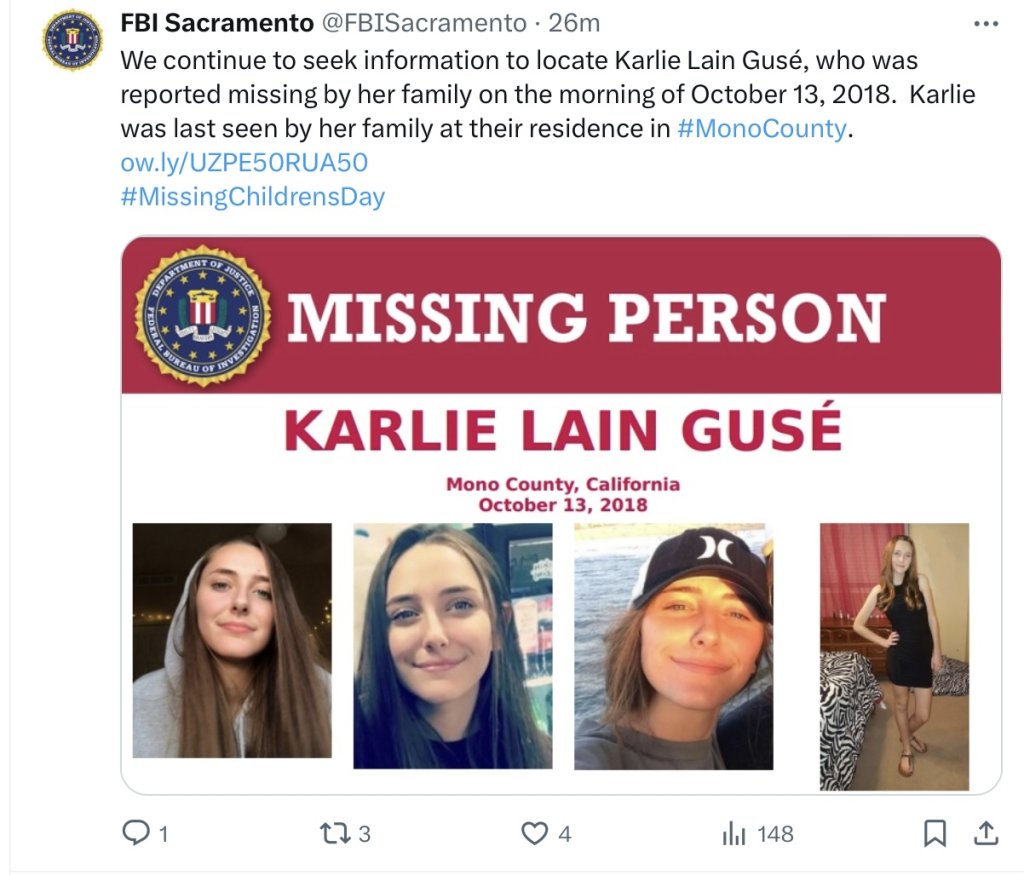Click the FBI Sacramento display name

coord(217,23)
